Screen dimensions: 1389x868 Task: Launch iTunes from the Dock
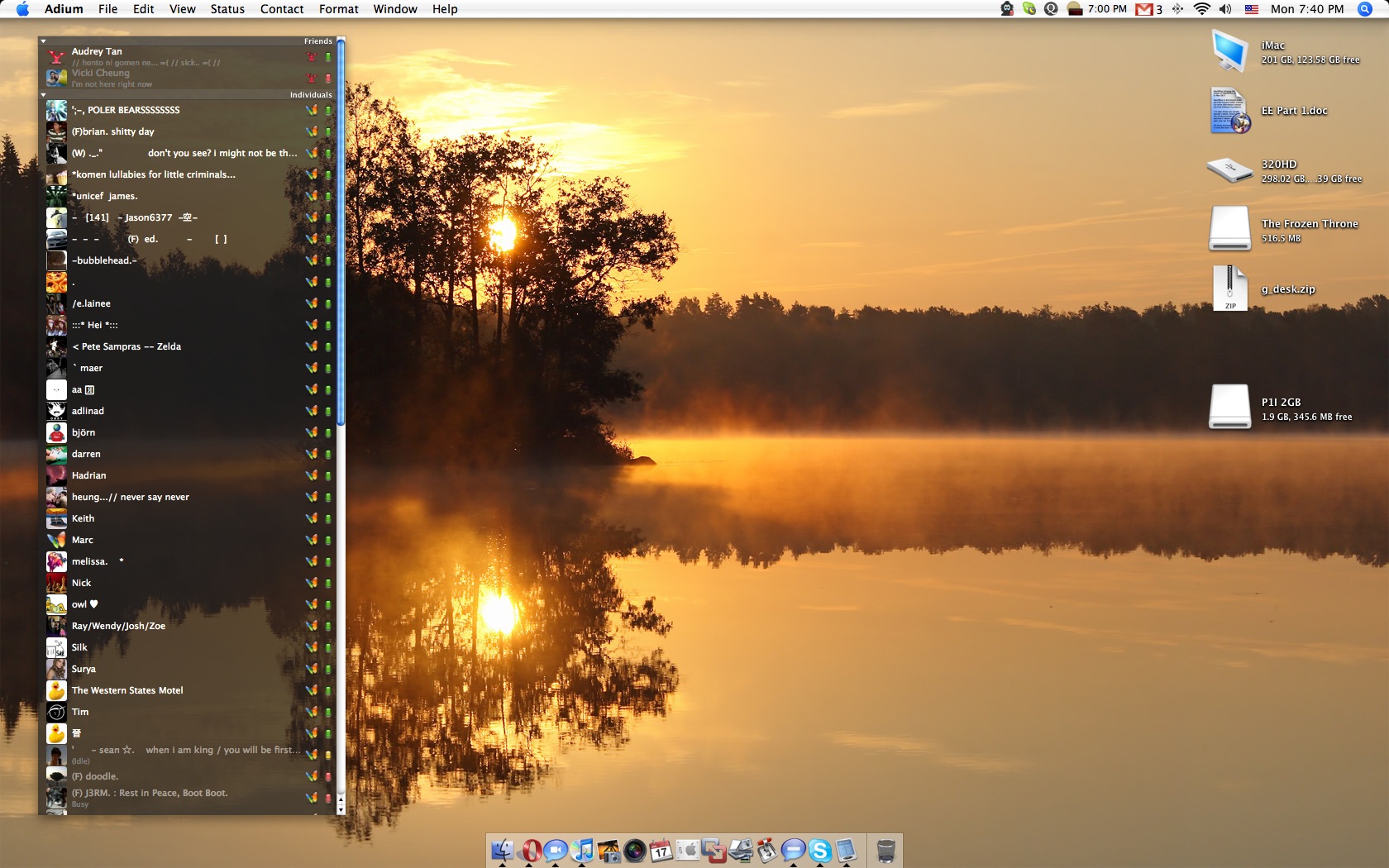(x=582, y=850)
